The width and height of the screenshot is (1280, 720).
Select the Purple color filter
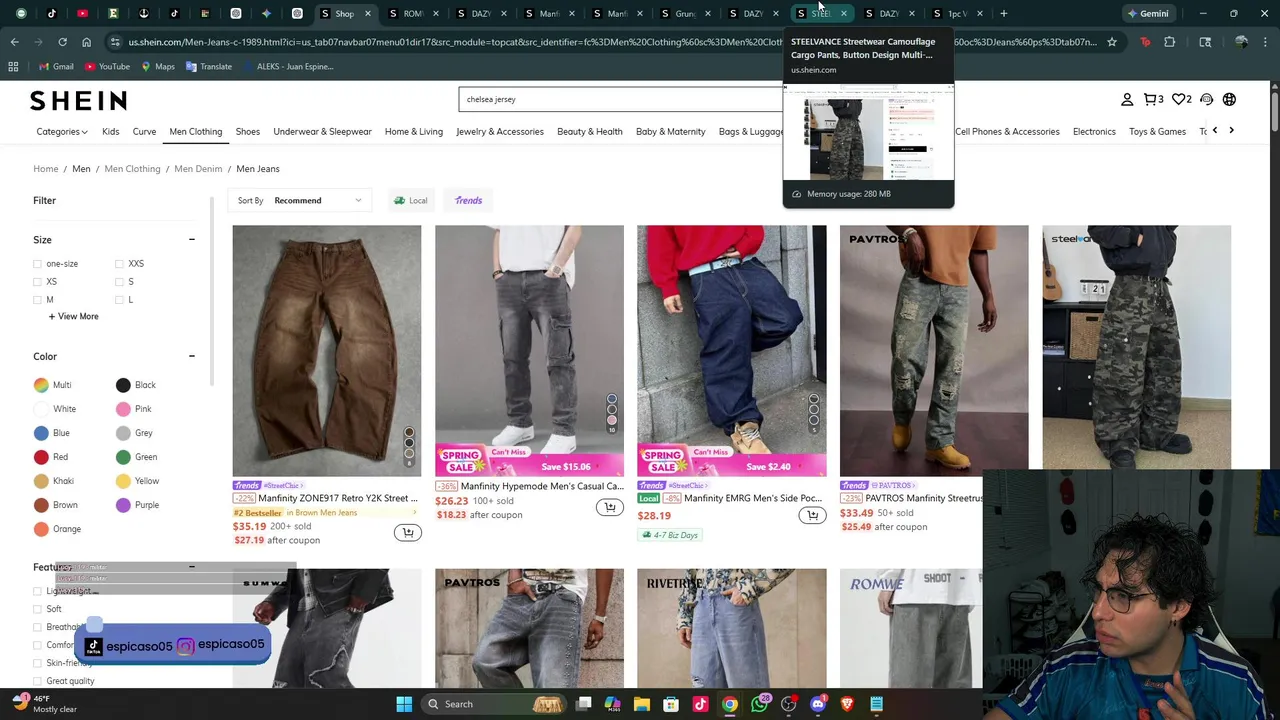[x=137, y=505]
